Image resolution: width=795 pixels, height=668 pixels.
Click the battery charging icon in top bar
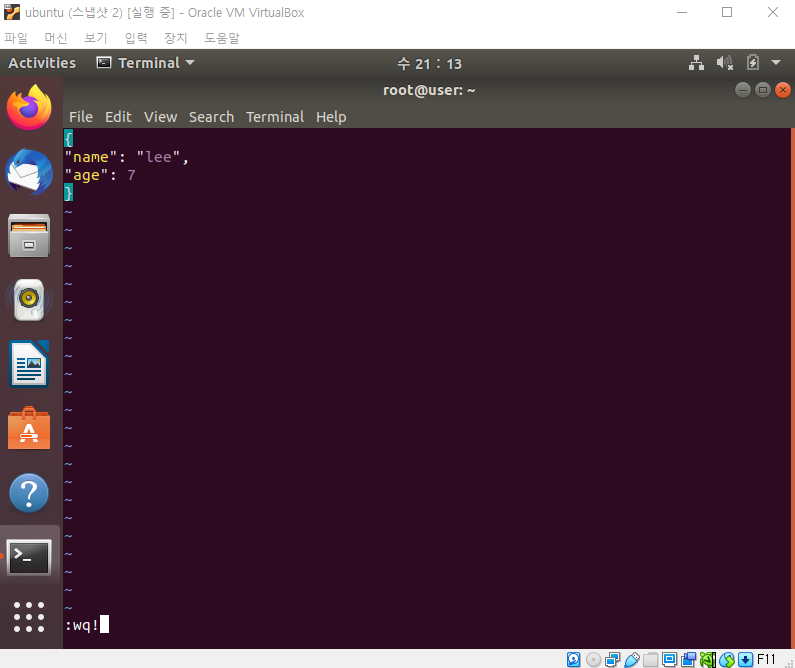point(752,63)
